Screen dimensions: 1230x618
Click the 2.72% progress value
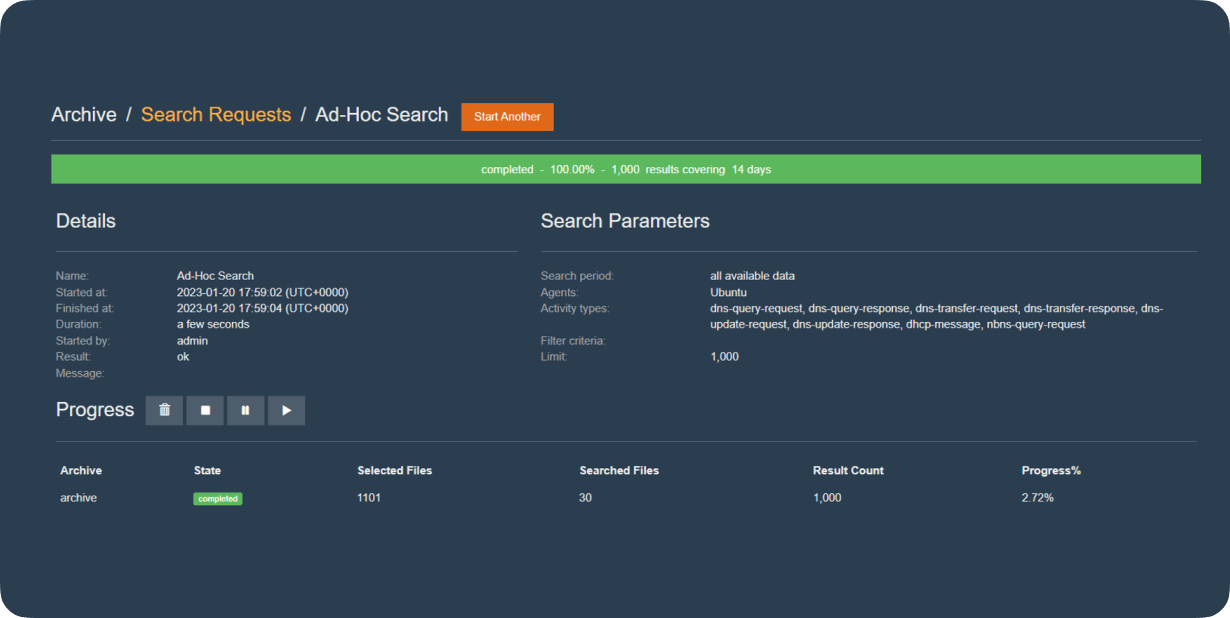pos(1037,498)
